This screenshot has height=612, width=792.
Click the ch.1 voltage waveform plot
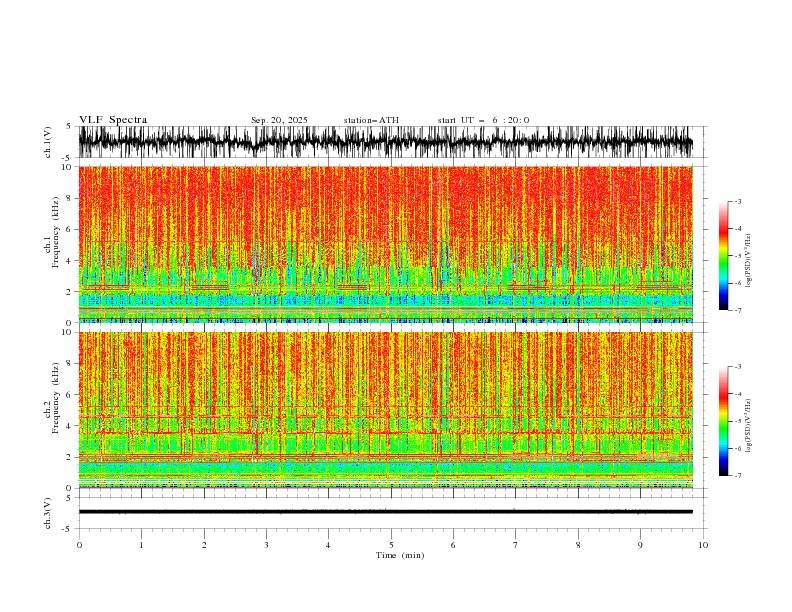386,142
